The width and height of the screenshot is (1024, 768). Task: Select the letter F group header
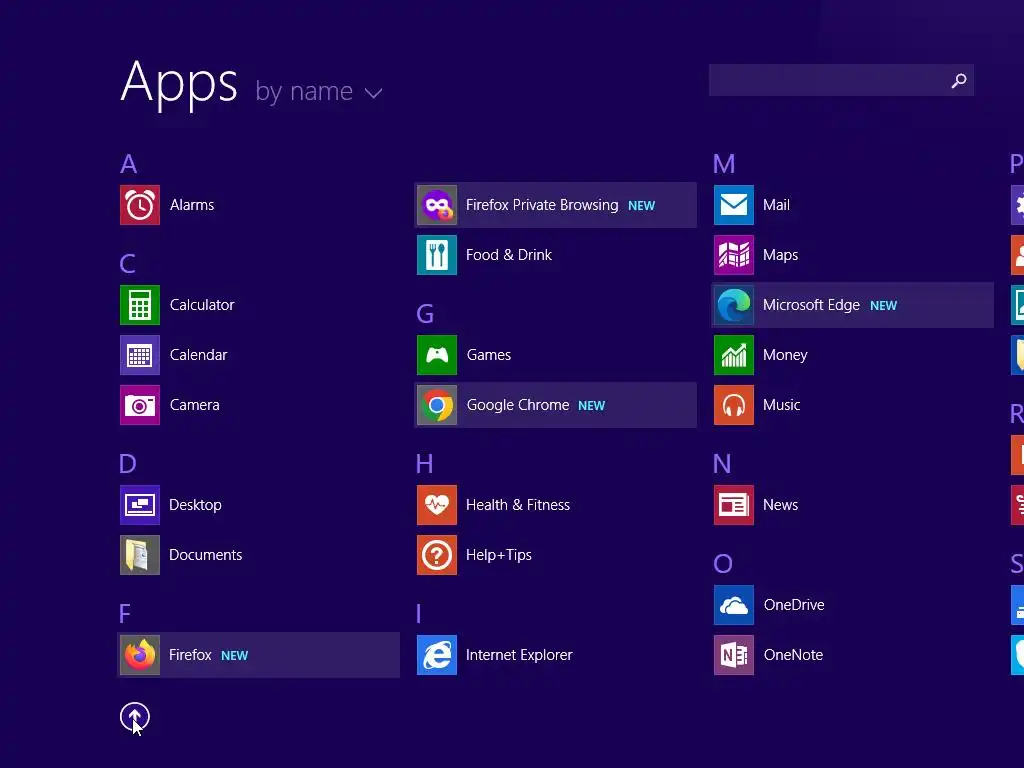(125, 614)
